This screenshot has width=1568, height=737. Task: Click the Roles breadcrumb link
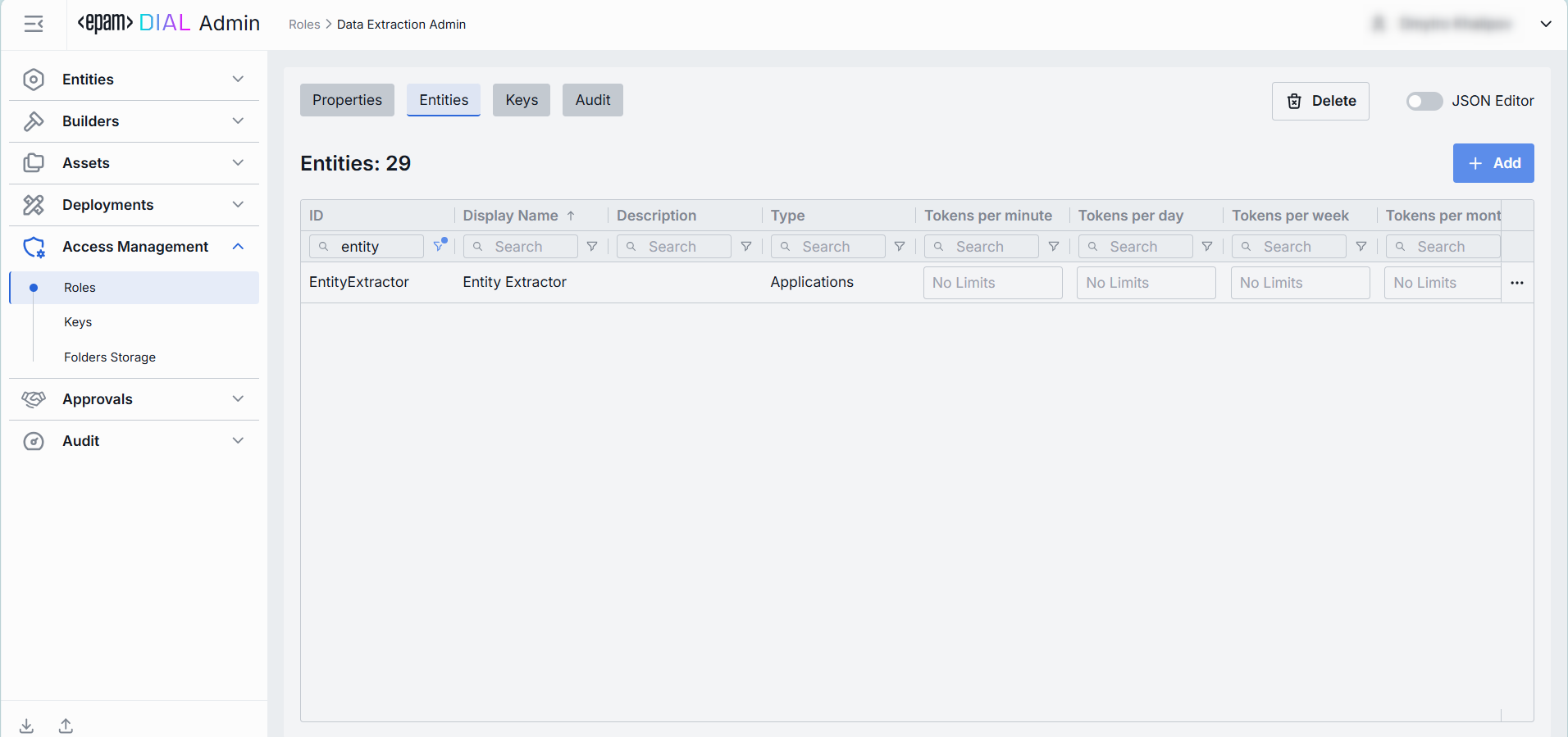pyautogui.click(x=304, y=25)
